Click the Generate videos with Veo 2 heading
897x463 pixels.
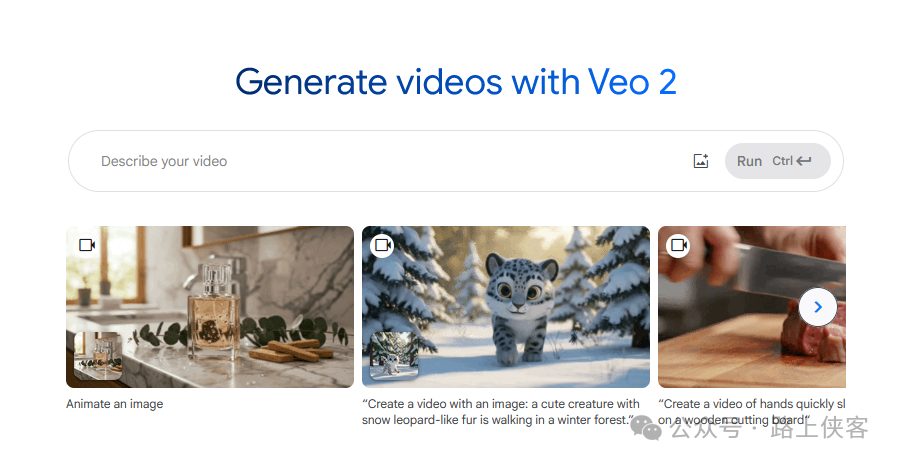point(456,82)
